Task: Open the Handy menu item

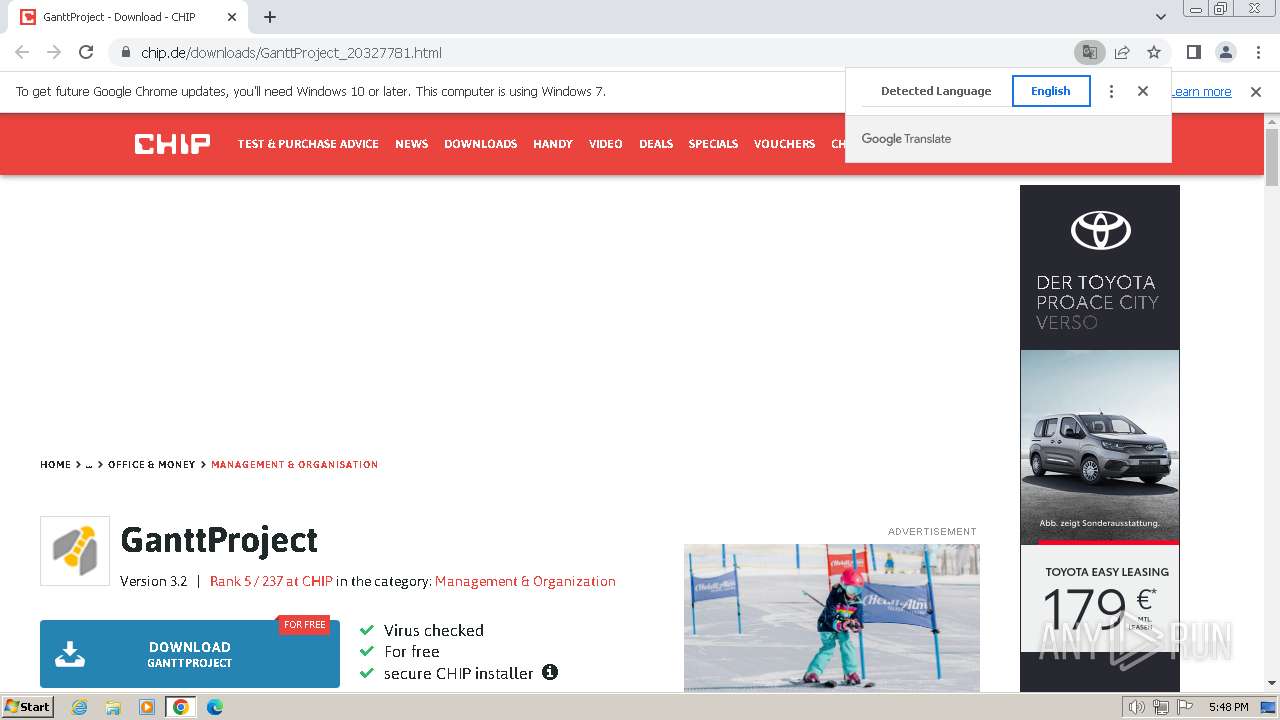Action: click(x=553, y=144)
